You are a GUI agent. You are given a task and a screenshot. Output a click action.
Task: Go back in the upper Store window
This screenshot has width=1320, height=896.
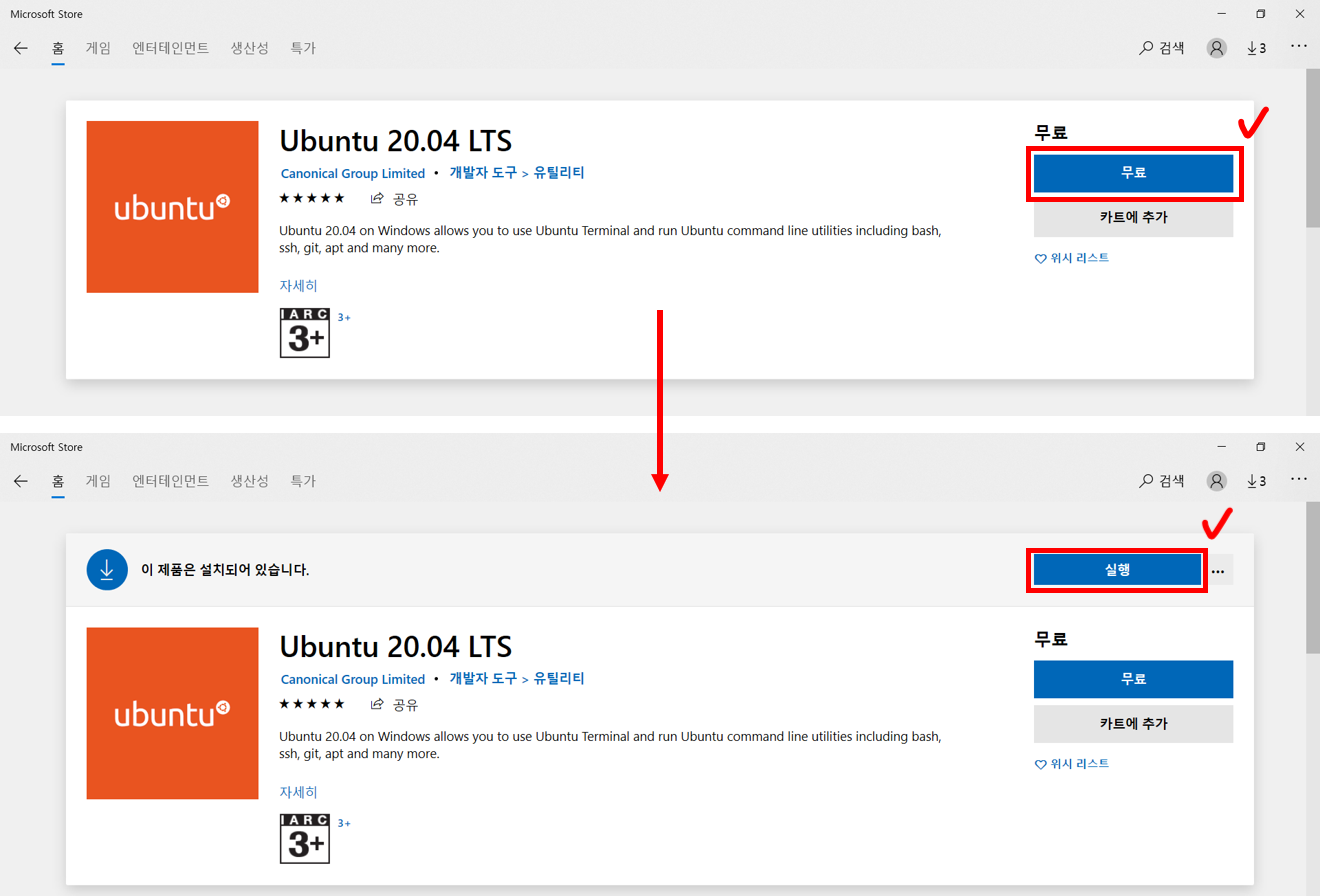click(20, 48)
